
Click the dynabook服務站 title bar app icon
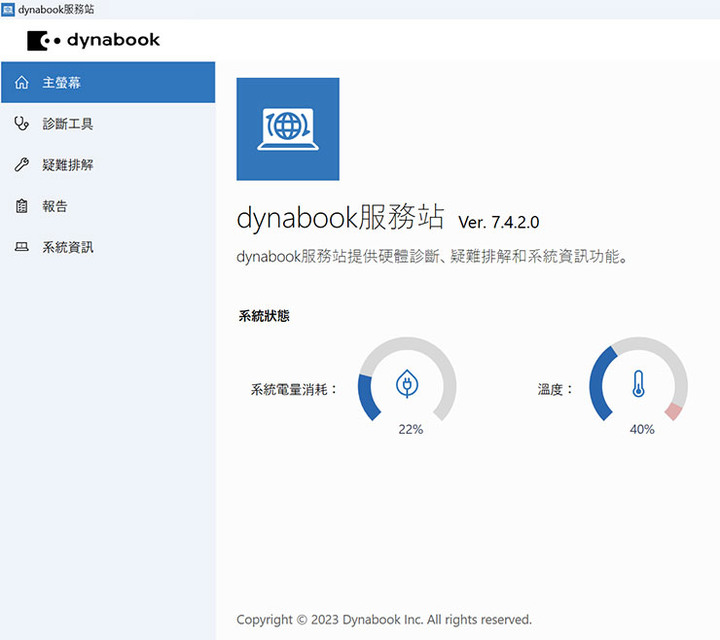coord(8,9)
